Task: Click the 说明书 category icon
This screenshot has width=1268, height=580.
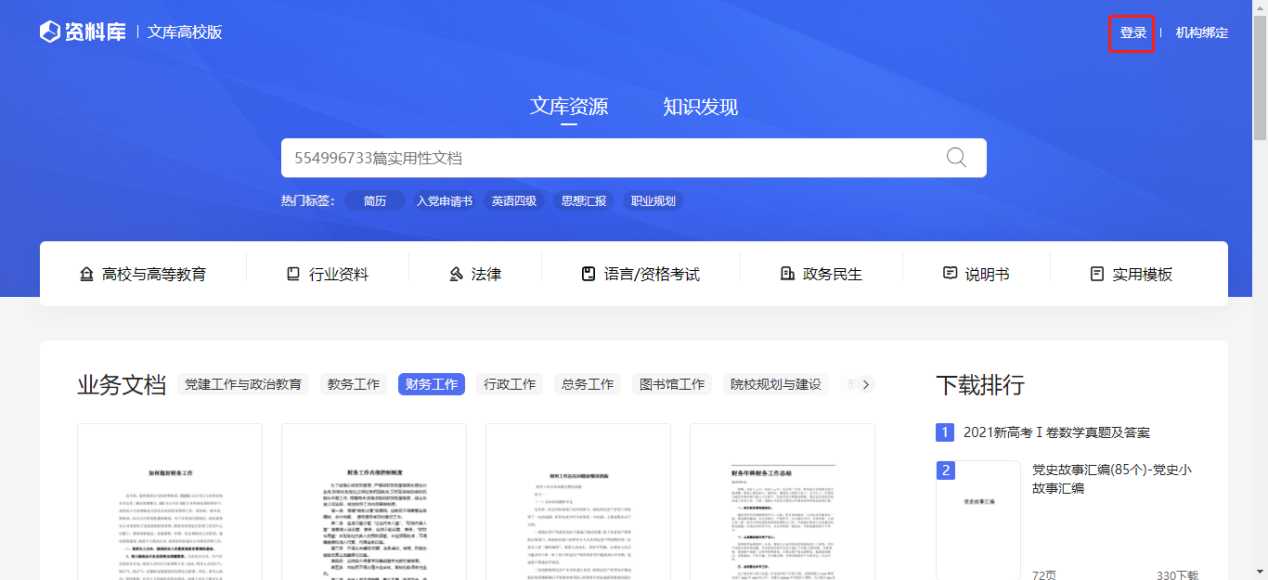Action: click(949, 274)
